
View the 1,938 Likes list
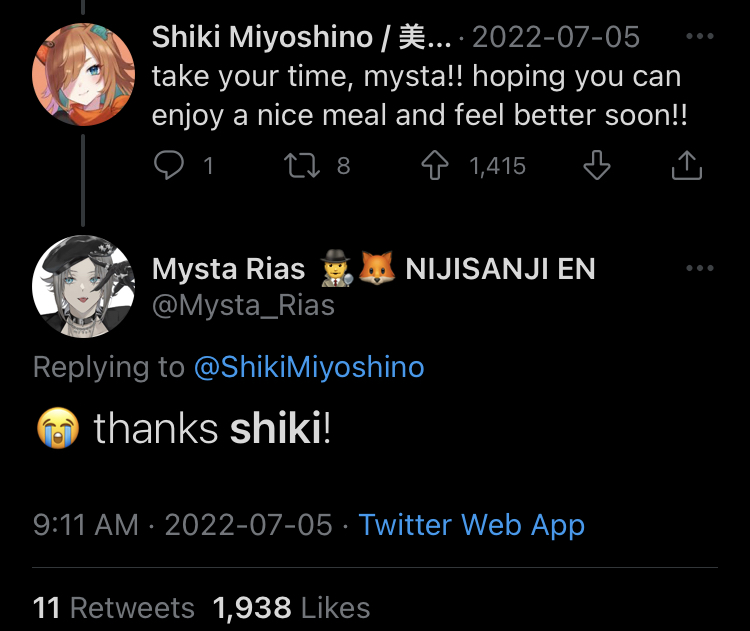pyautogui.click(x=291, y=607)
